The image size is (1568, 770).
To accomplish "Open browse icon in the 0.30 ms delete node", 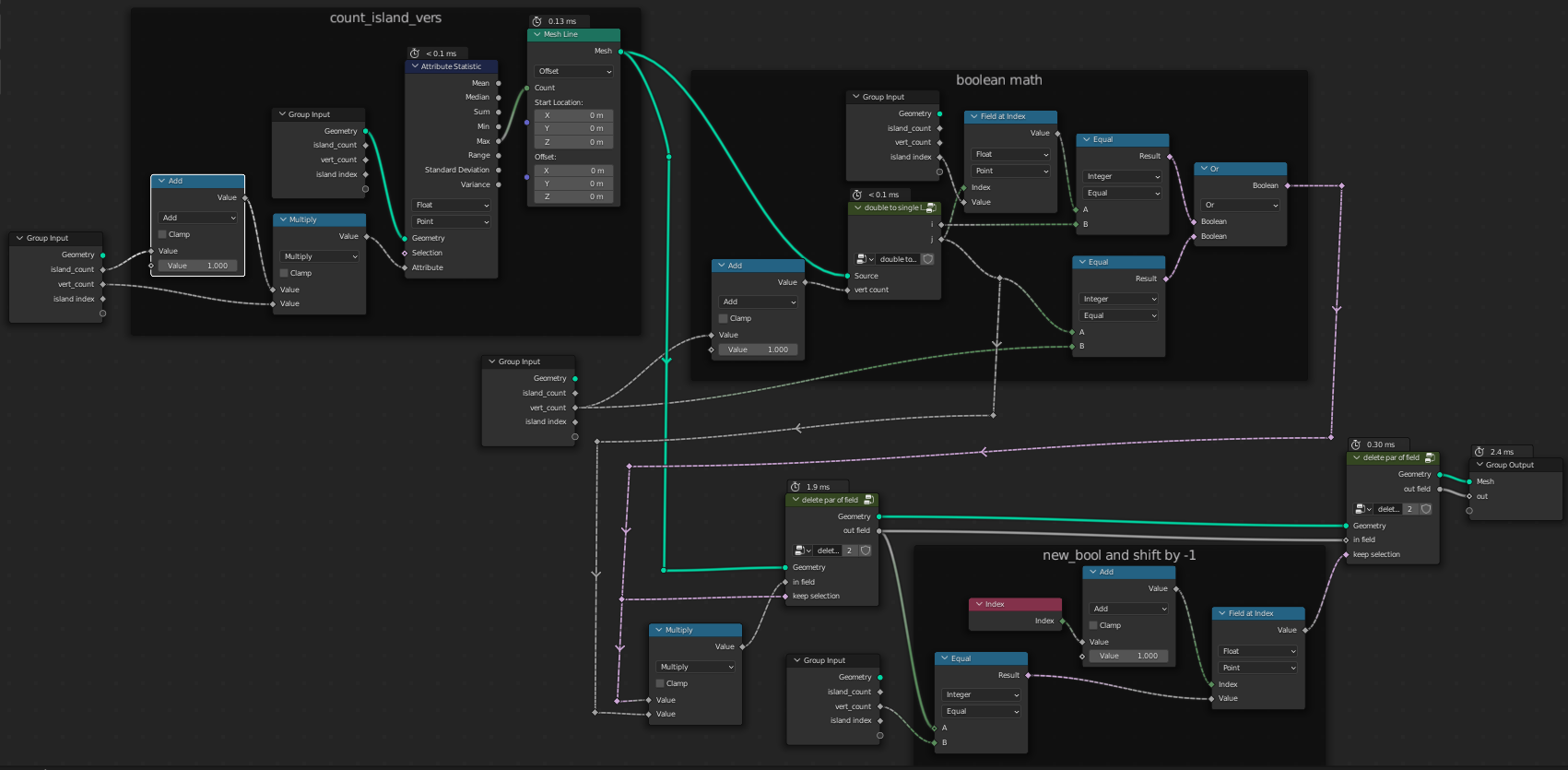I will [1363, 509].
